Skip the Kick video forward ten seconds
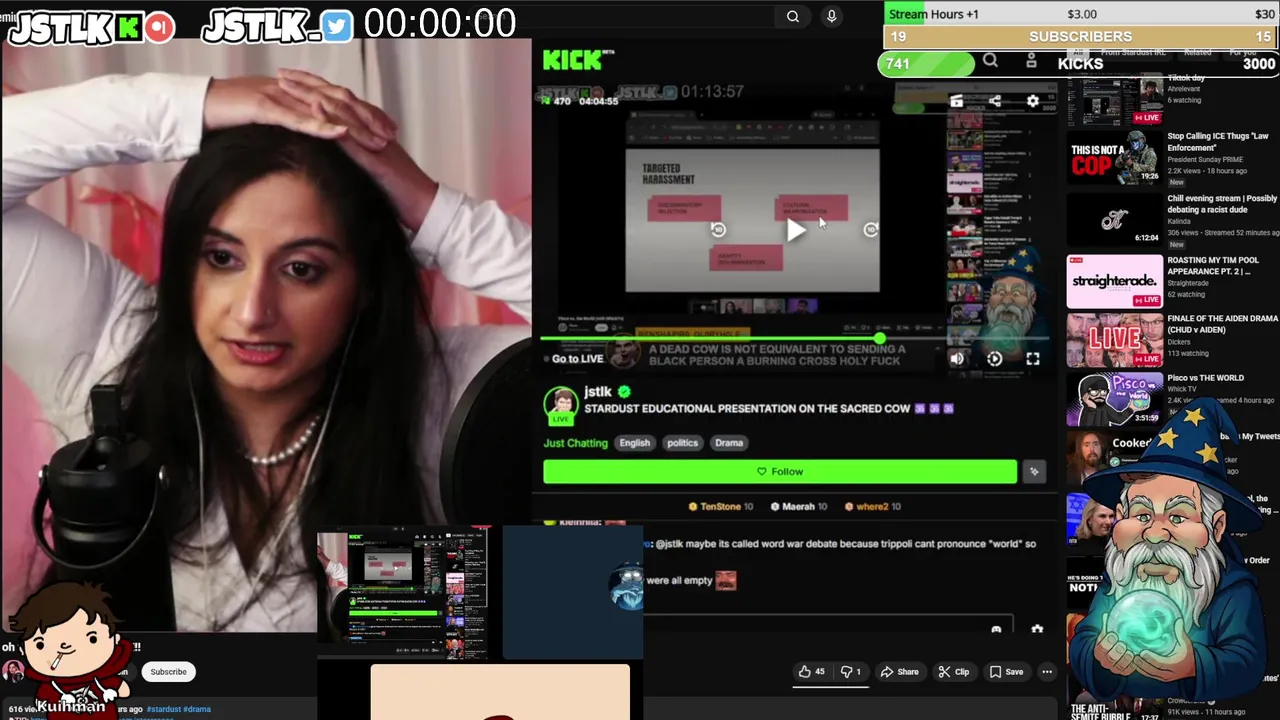The width and height of the screenshot is (1280, 720). 871,230
